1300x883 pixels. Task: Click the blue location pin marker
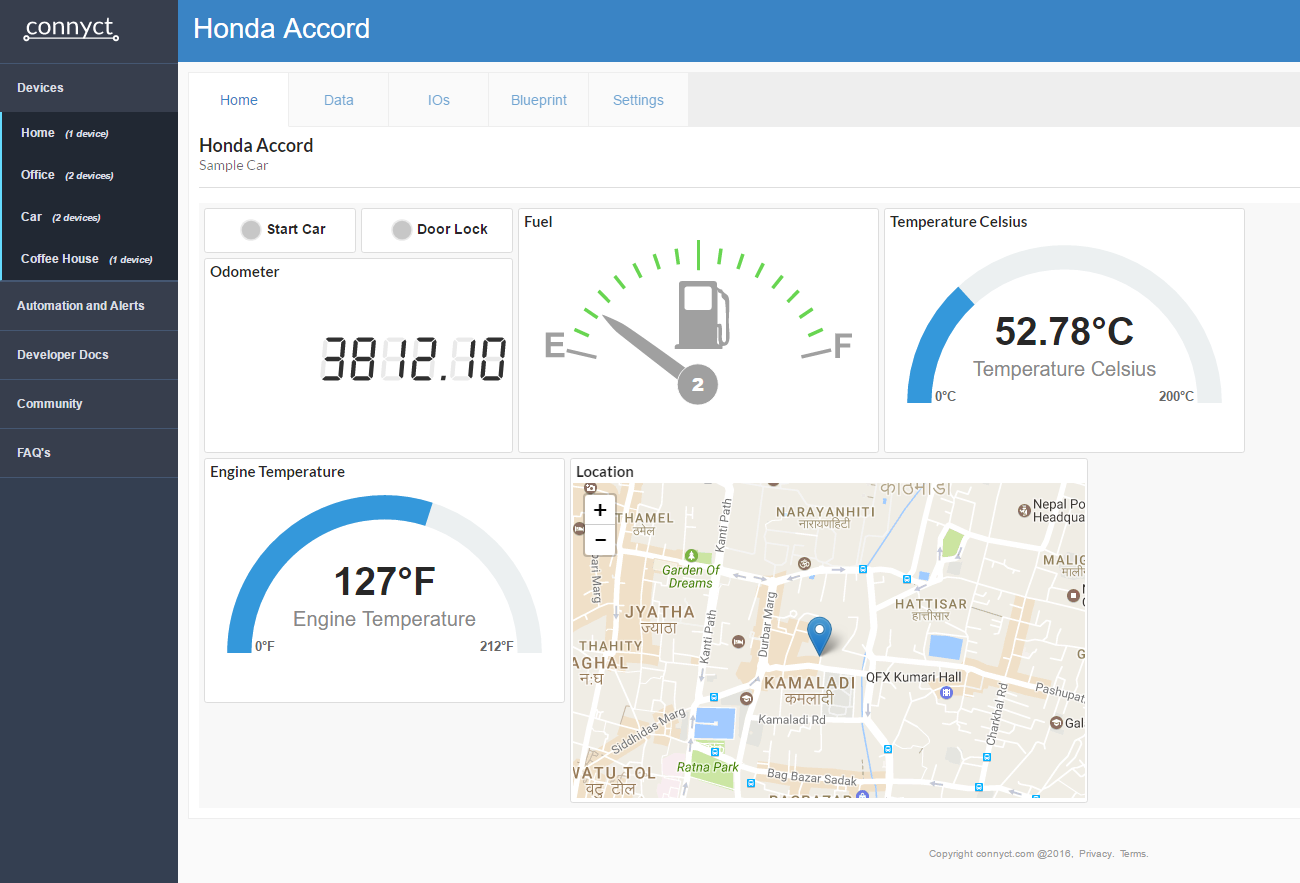coord(820,636)
